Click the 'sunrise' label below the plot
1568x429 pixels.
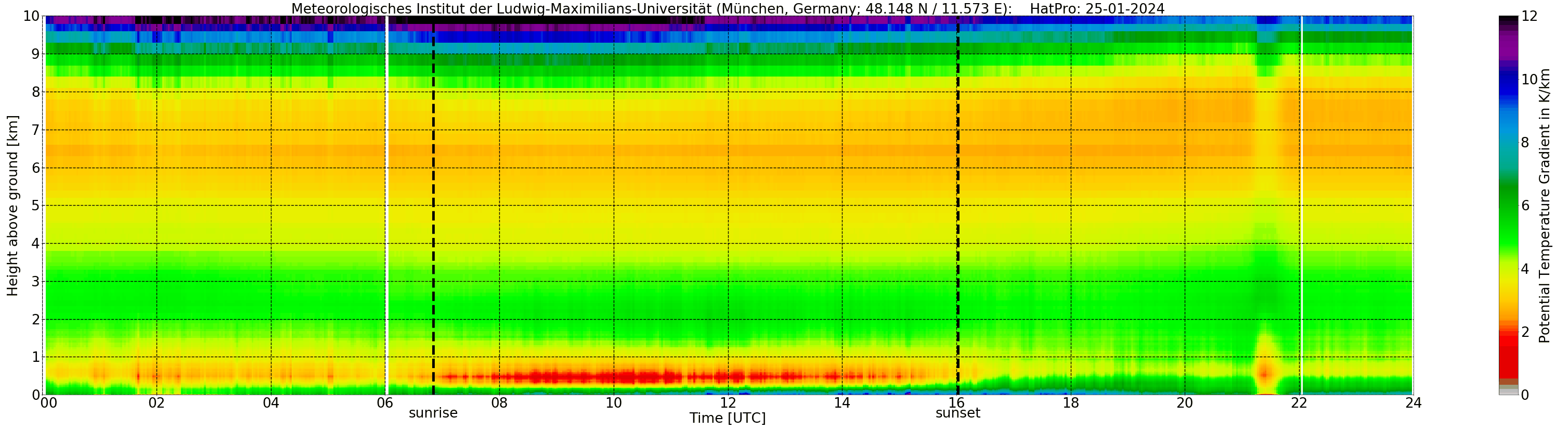(433, 413)
